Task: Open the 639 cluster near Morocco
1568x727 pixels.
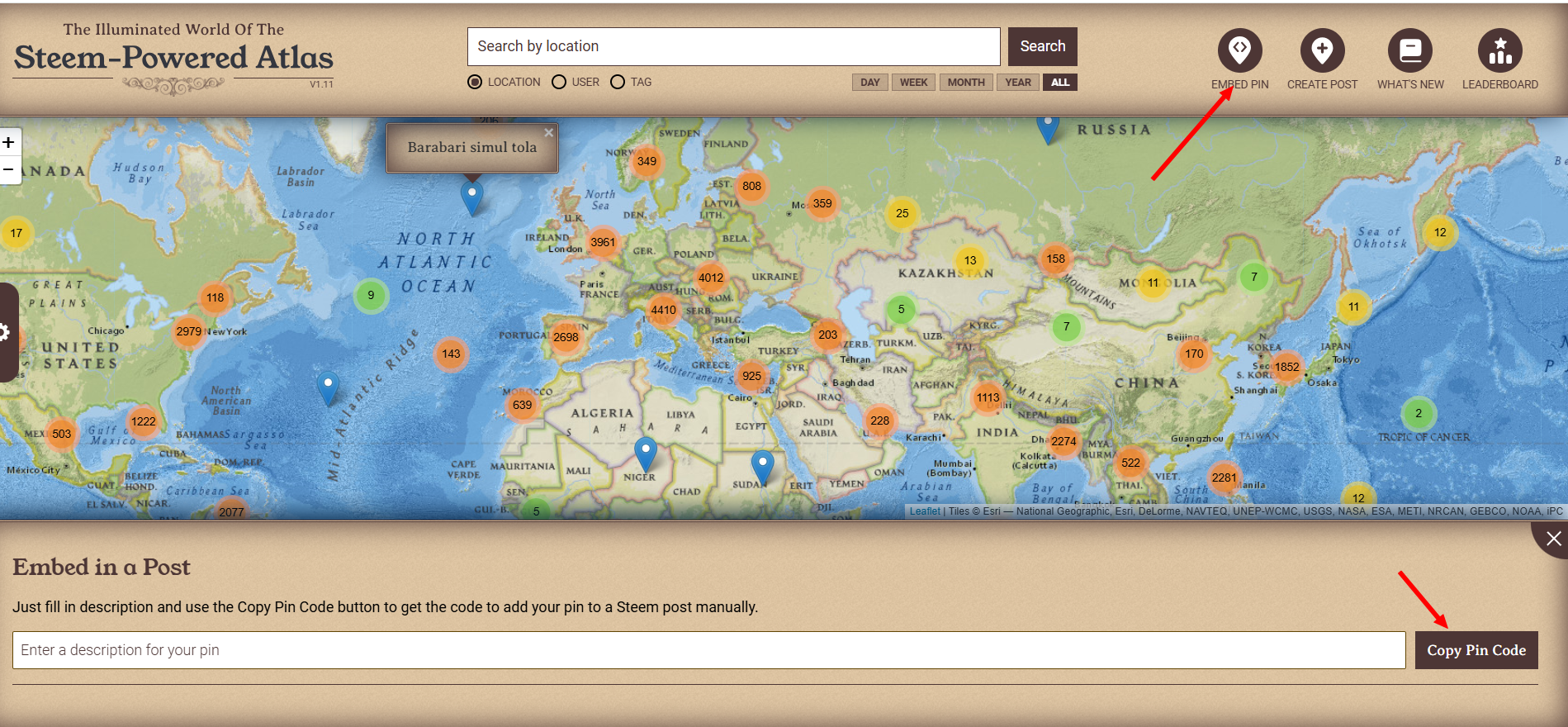Action: click(x=522, y=405)
